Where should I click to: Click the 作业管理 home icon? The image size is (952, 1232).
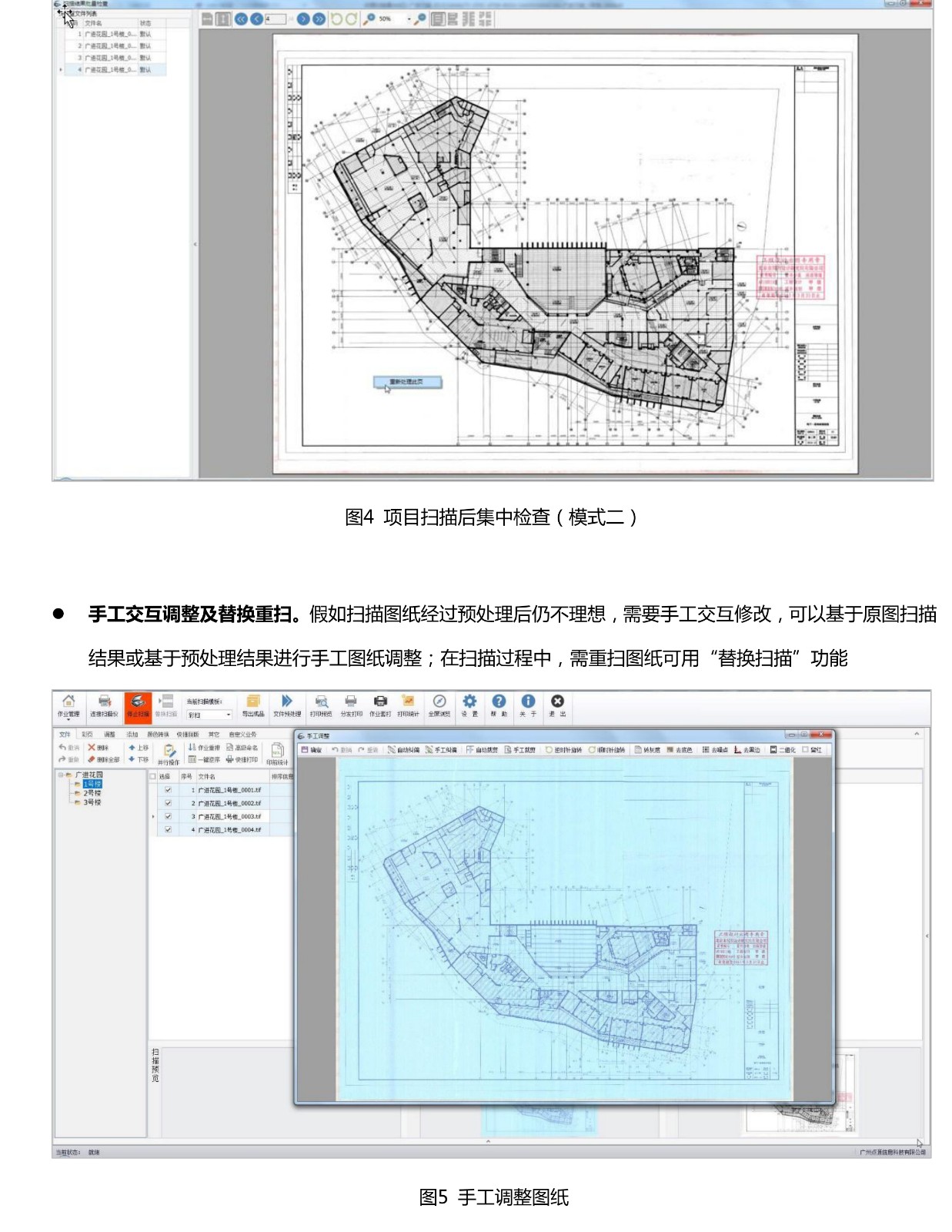(68, 705)
